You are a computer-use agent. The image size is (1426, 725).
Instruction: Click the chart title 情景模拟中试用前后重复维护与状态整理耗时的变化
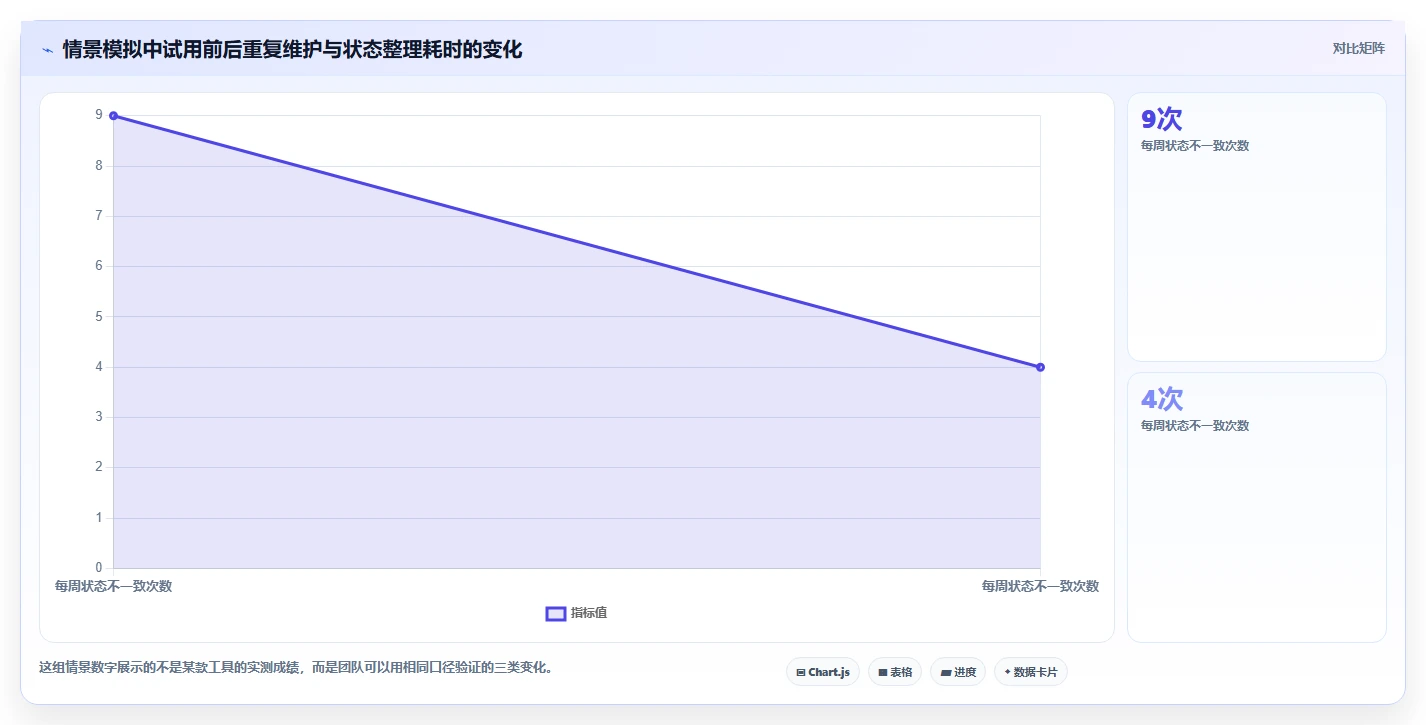[x=292, y=50]
